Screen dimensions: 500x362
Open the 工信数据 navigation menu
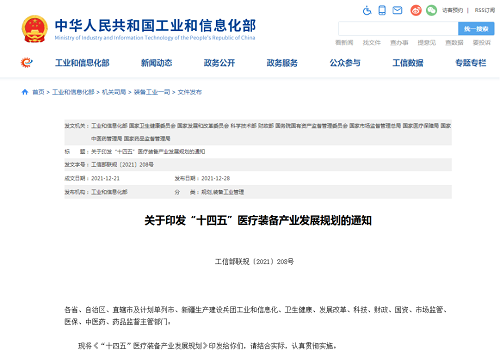[408, 63]
